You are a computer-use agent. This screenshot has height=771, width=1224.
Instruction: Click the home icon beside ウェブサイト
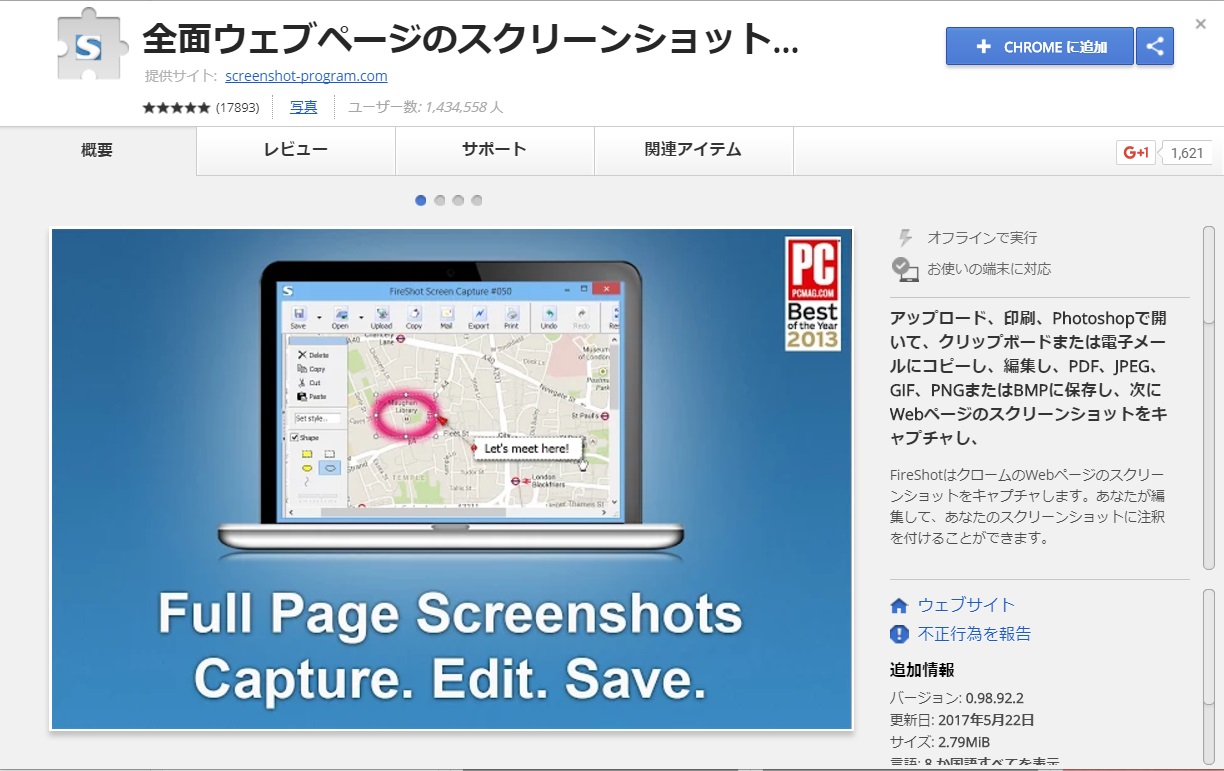point(899,605)
